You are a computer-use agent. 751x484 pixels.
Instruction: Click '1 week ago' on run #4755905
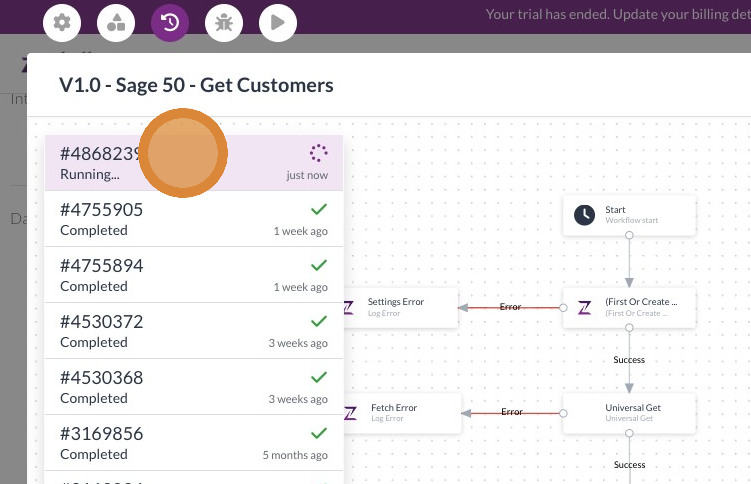(x=301, y=231)
